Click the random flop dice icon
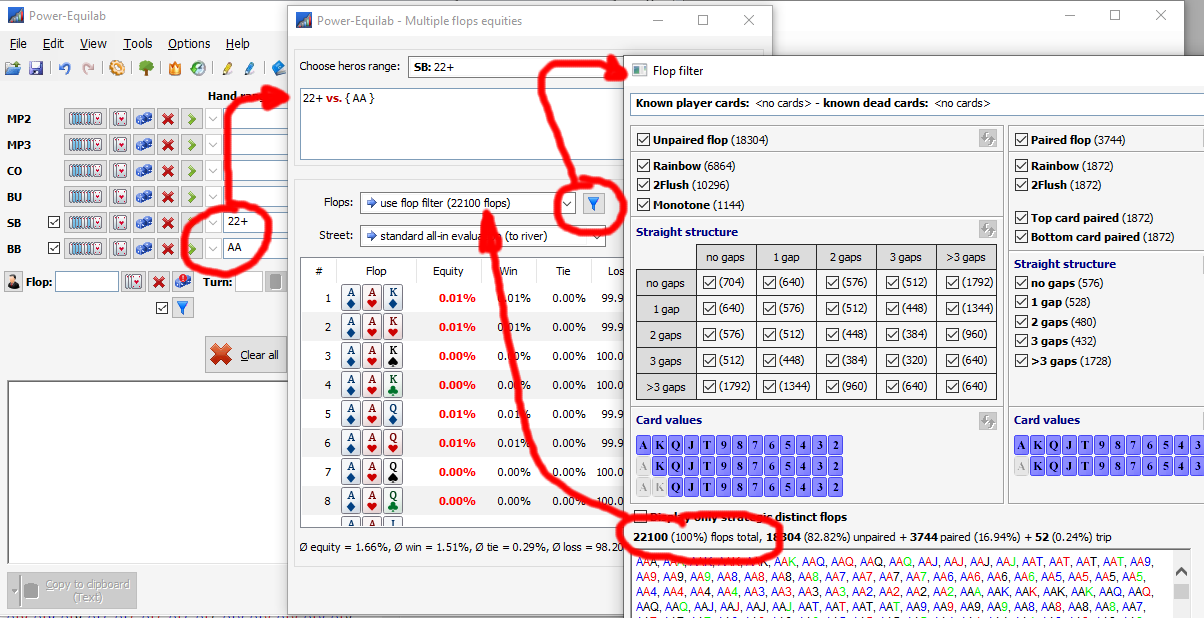The height and width of the screenshot is (618, 1204). 182,282
